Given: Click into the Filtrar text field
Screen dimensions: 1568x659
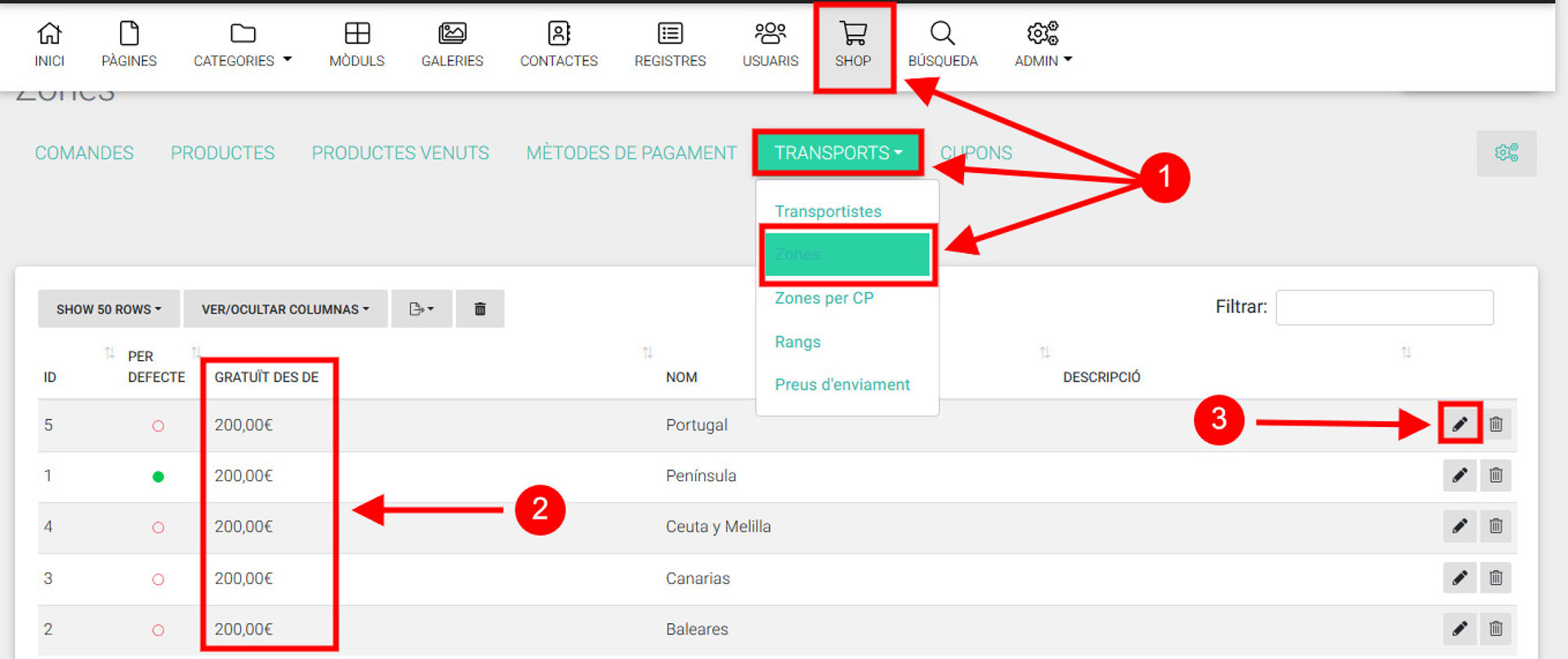Looking at the screenshot, I should 1384,307.
